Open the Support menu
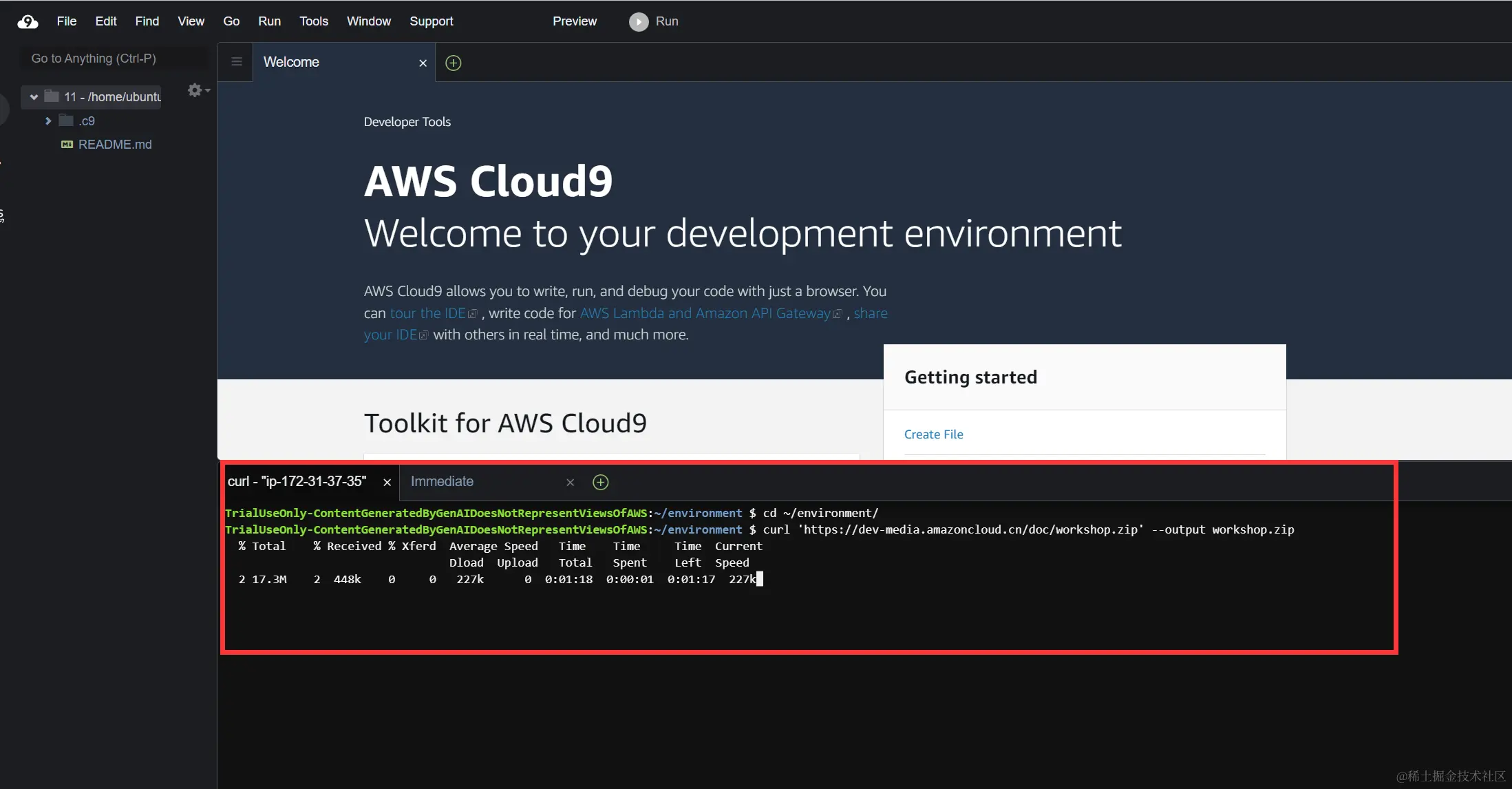Image resolution: width=1512 pixels, height=789 pixels. [431, 21]
